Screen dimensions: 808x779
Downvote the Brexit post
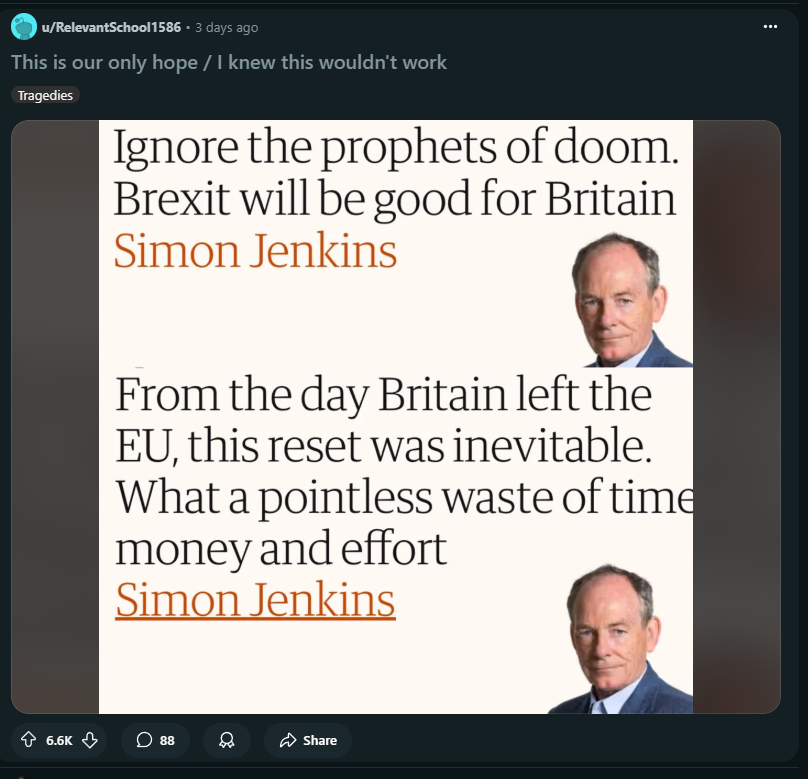point(90,740)
